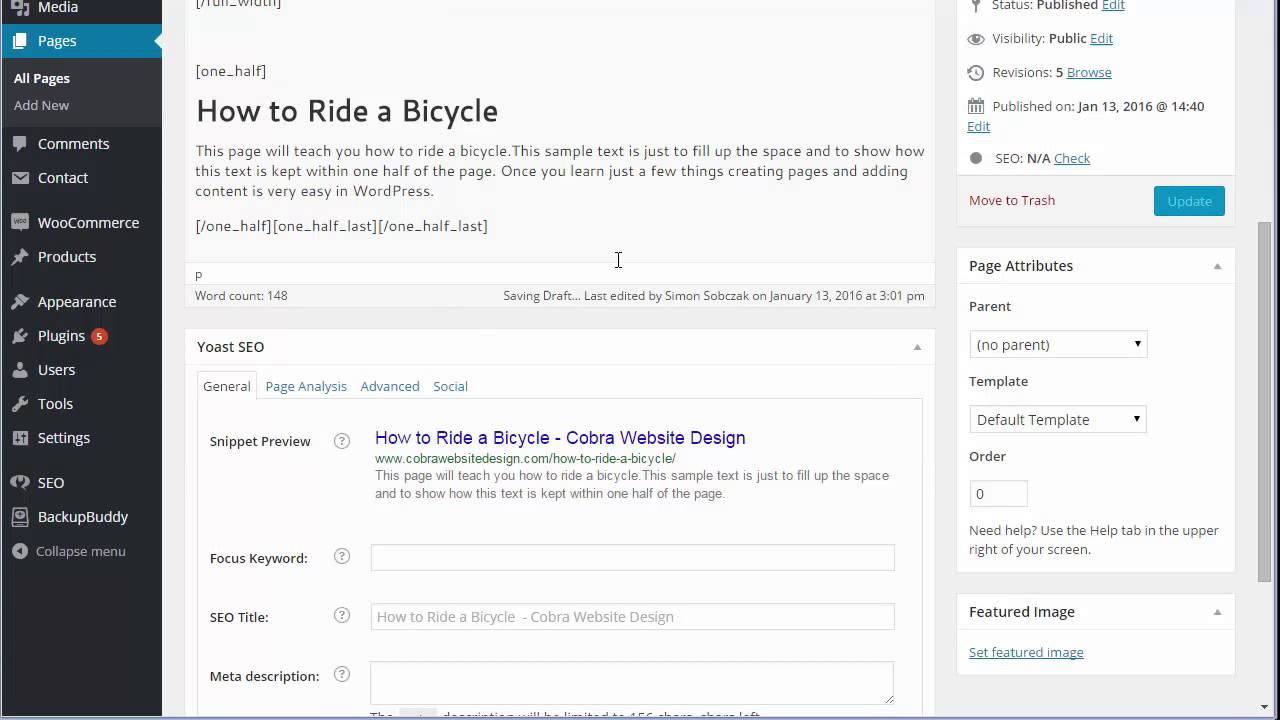The height and width of the screenshot is (720, 1280).
Task: Click the Set featured image link
Action: pos(1026,652)
